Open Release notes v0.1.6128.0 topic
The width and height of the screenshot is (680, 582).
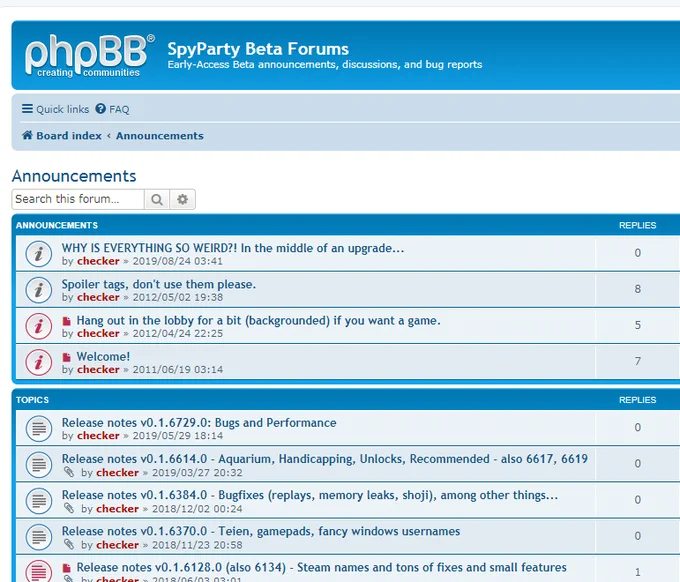click(x=322, y=567)
